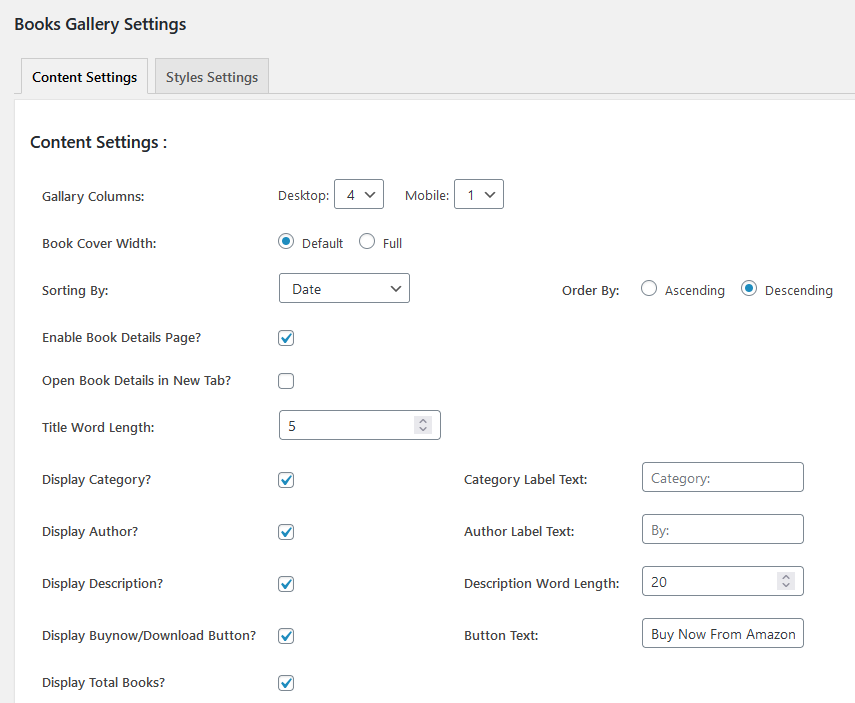This screenshot has height=703, width=855.
Task: Enable Open Book Details in New Tab
Action: click(x=286, y=381)
